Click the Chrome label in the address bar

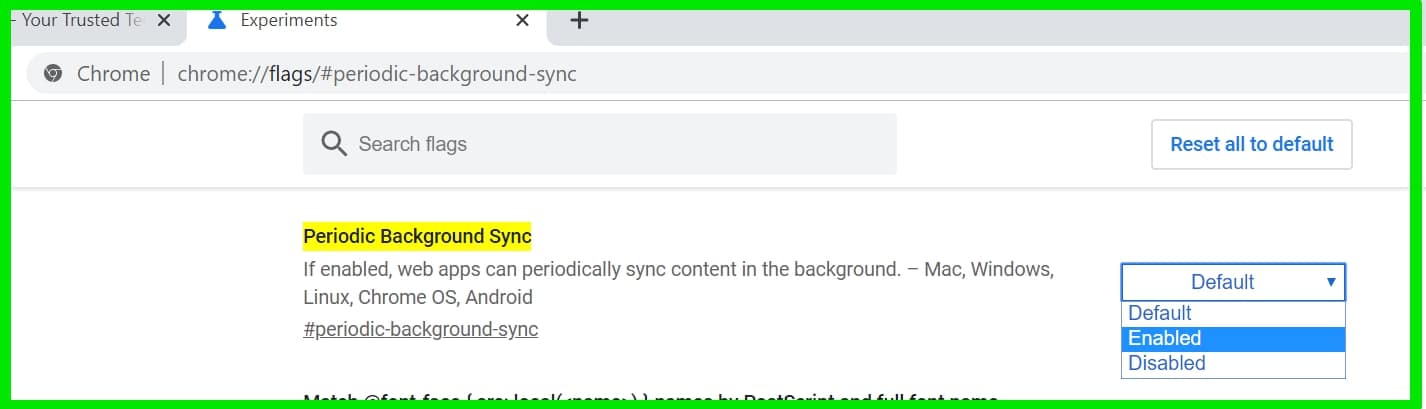pyautogui.click(x=113, y=74)
